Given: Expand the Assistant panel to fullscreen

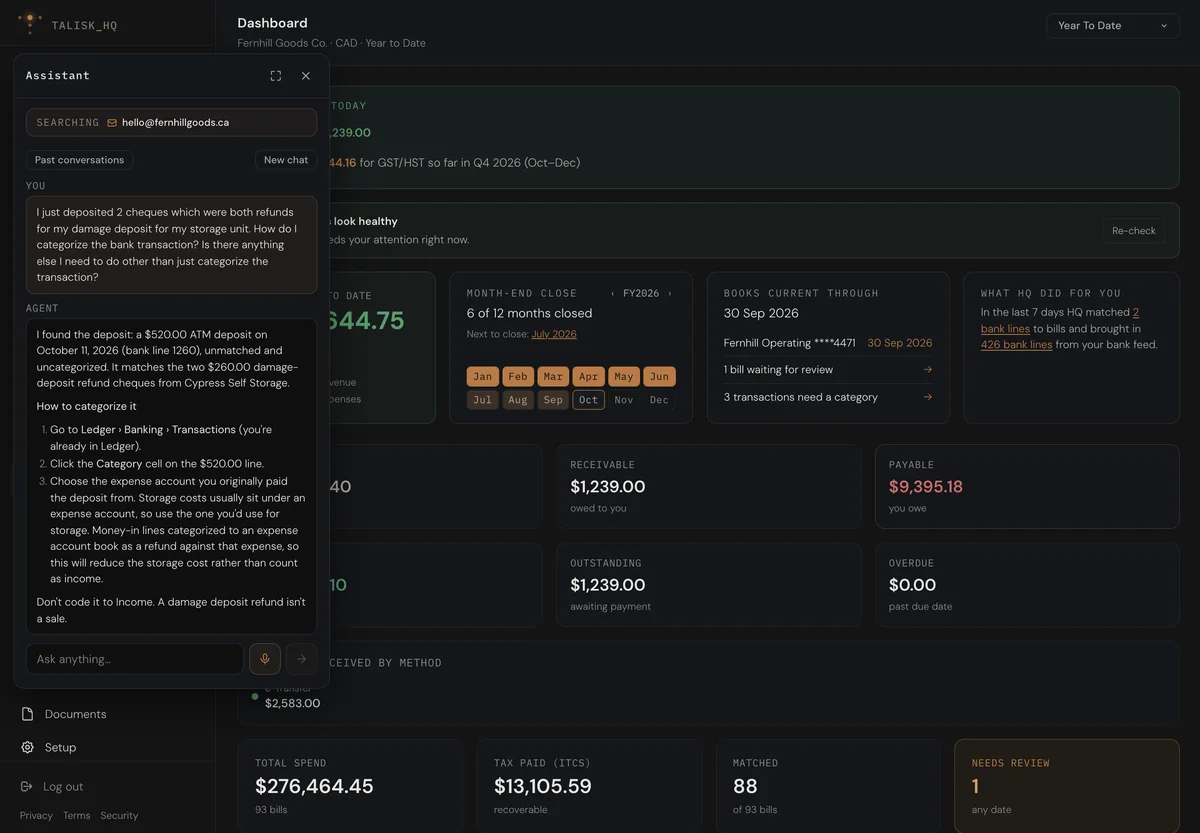Looking at the screenshot, I should [276, 76].
